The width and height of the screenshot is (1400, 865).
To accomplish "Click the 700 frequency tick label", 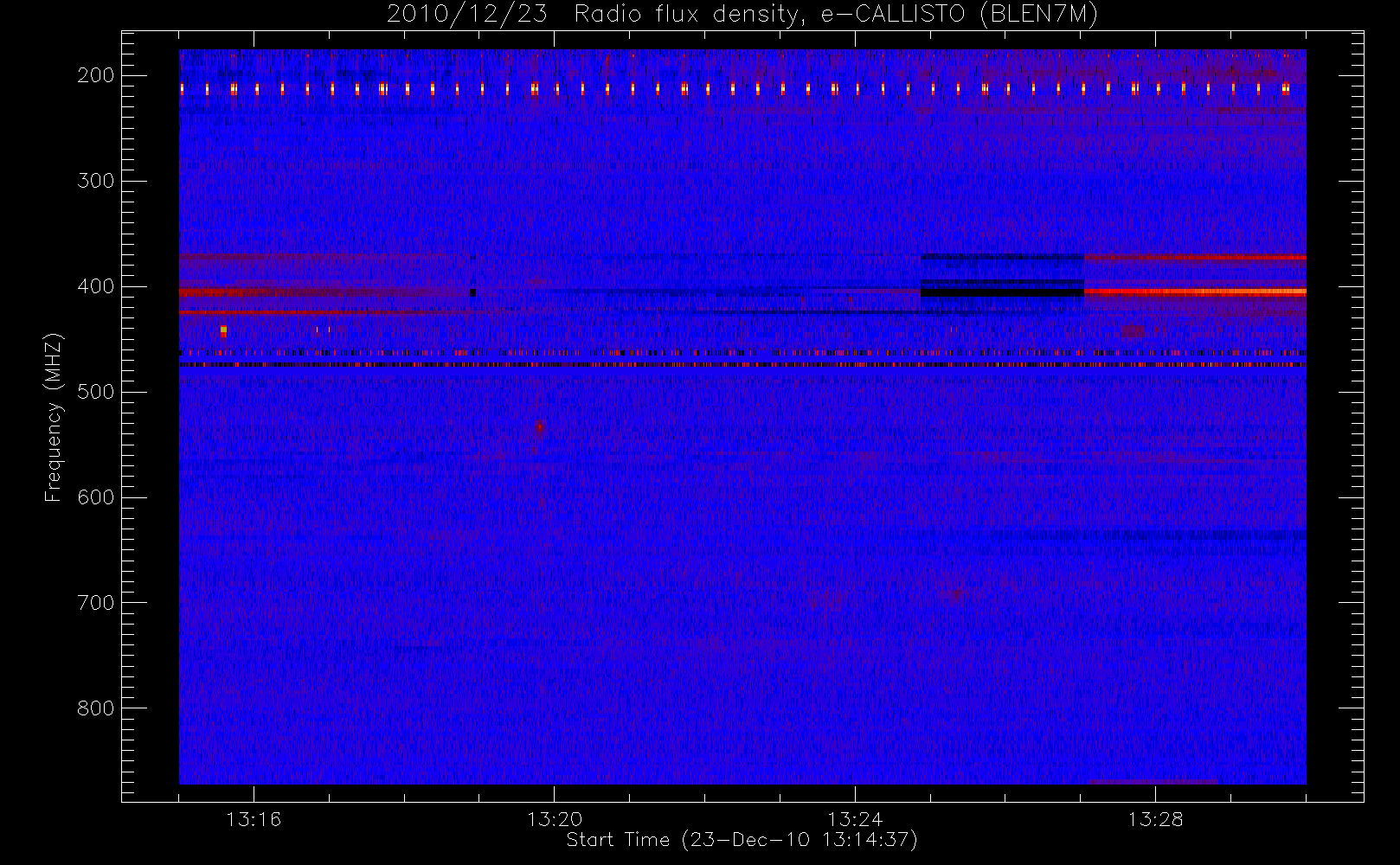I will pos(96,603).
